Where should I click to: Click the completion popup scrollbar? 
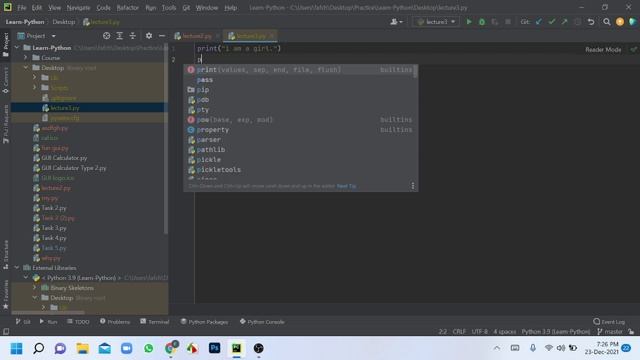coord(416,71)
